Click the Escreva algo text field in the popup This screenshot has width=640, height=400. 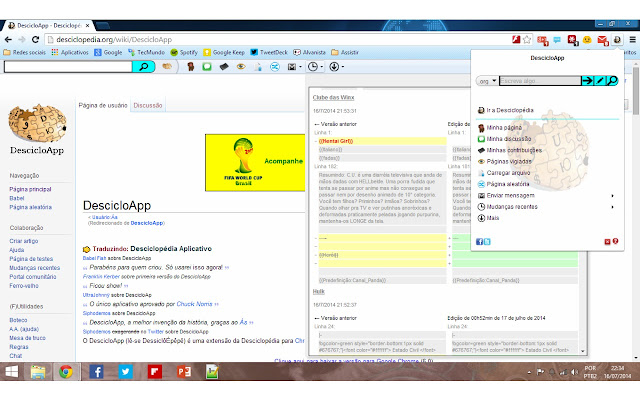pyautogui.click(x=540, y=81)
